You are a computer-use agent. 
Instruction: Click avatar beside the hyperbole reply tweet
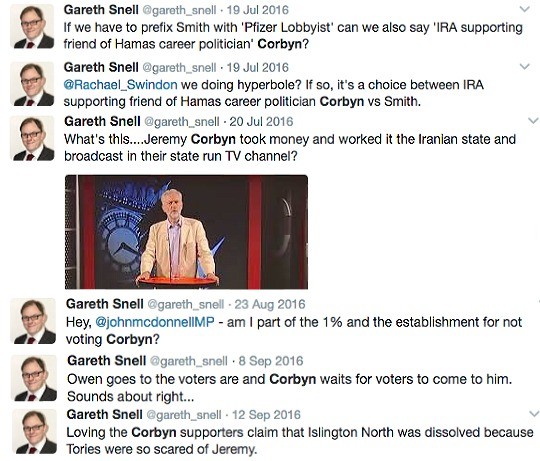point(32,84)
